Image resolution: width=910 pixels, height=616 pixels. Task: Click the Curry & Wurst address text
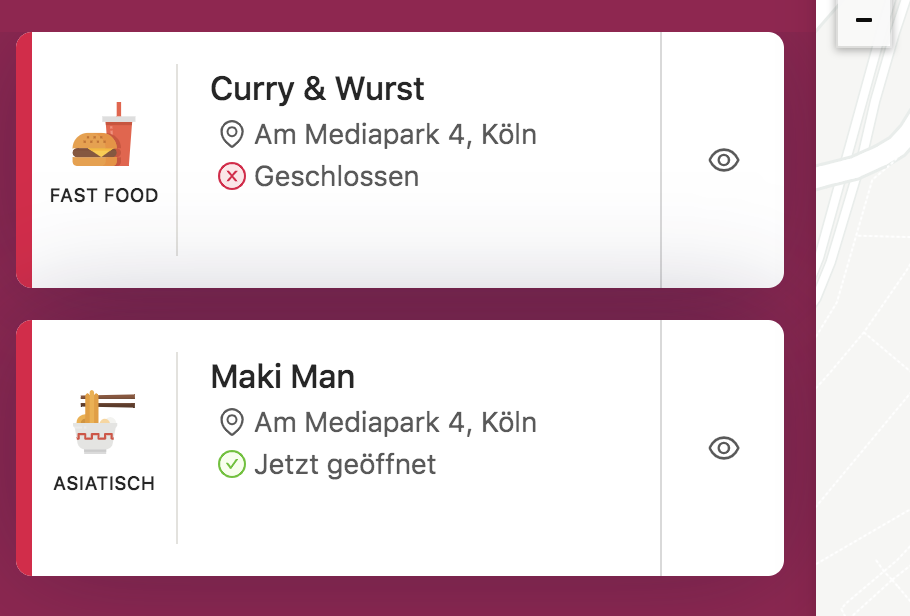pos(395,134)
